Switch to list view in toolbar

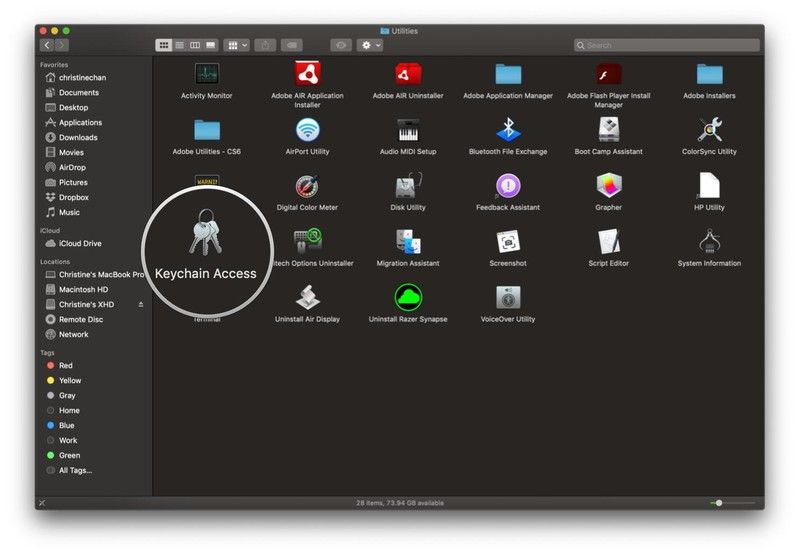[180, 45]
